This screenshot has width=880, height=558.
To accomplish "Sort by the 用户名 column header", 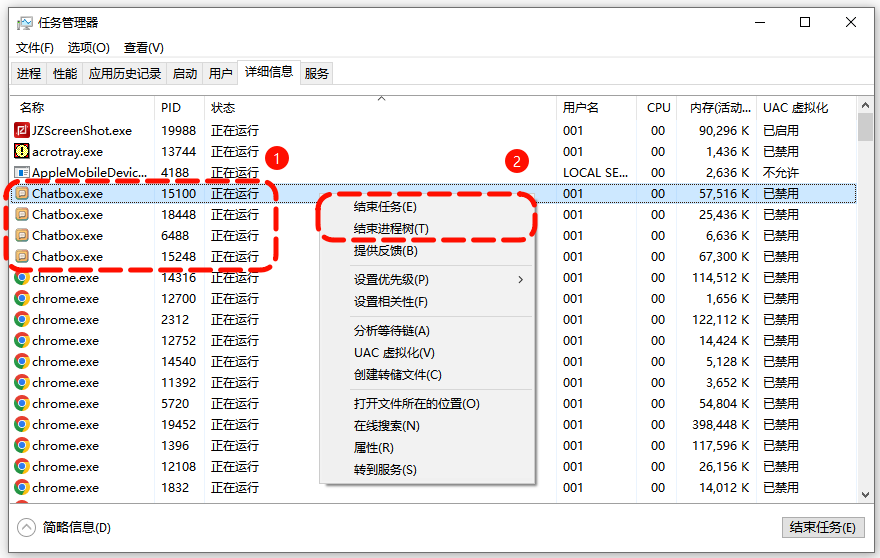I will tap(597, 108).
